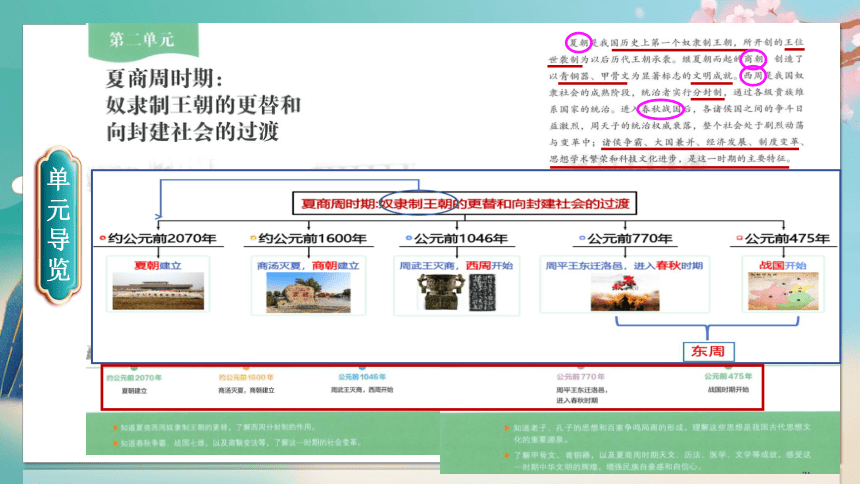This screenshot has height=484, width=860.
Task: Click small 商汤灭夏,商朝建立 text in the red-framed strip
Action: pos(246,390)
